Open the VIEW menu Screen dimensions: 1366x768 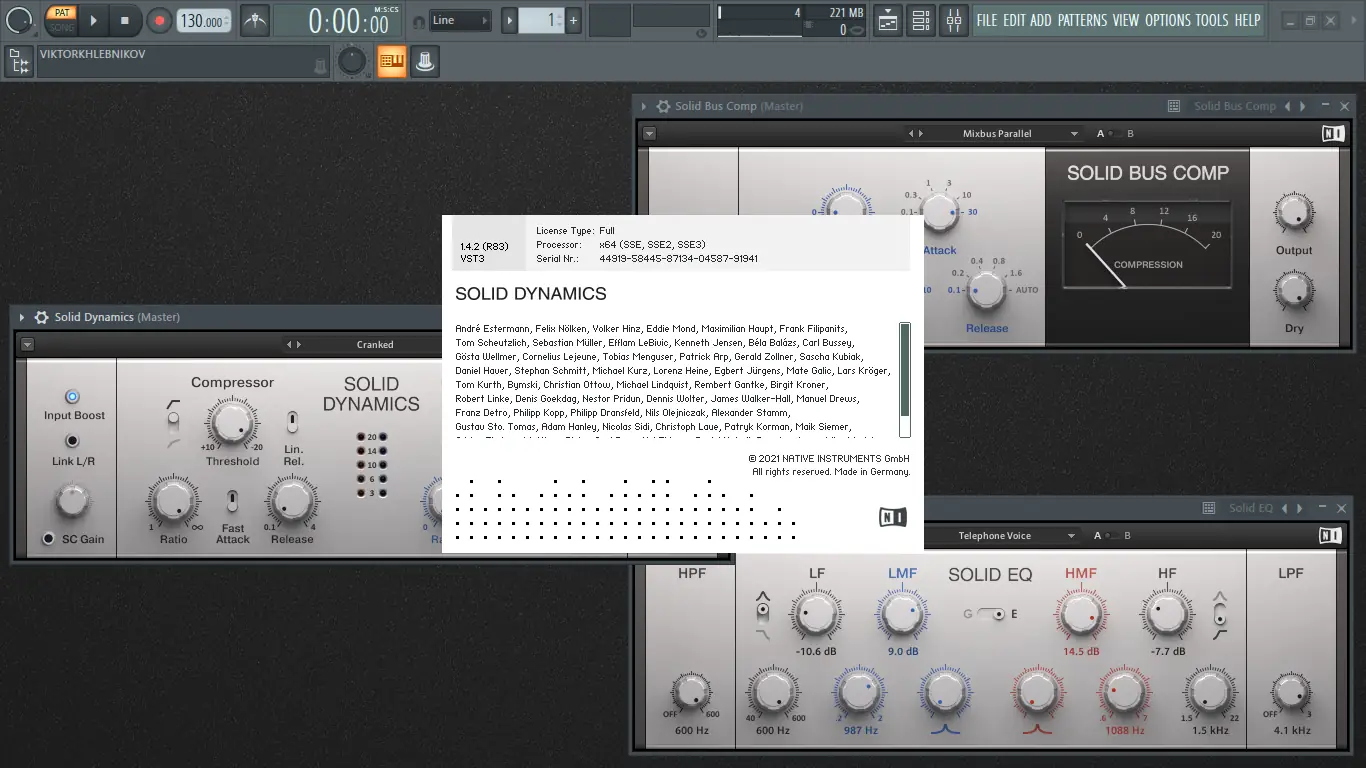(1126, 20)
